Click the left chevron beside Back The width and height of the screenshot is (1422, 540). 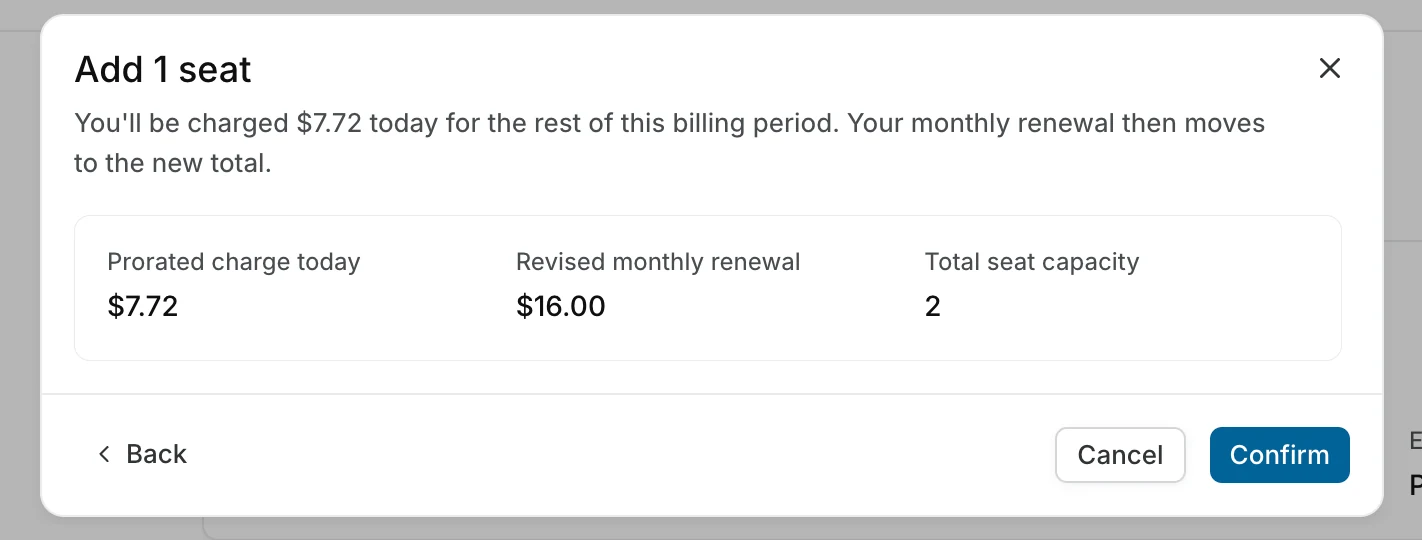[x=103, y=454]
